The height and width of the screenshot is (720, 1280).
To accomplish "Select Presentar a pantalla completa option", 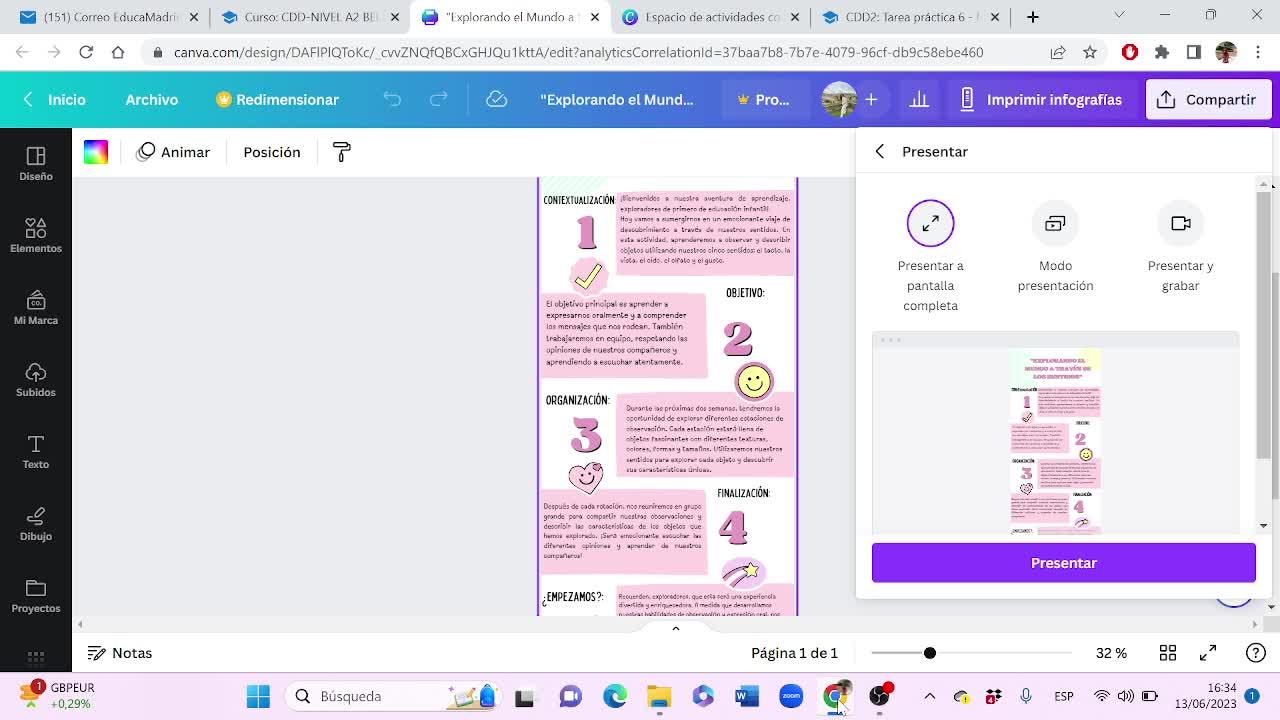I will (931, 257).
